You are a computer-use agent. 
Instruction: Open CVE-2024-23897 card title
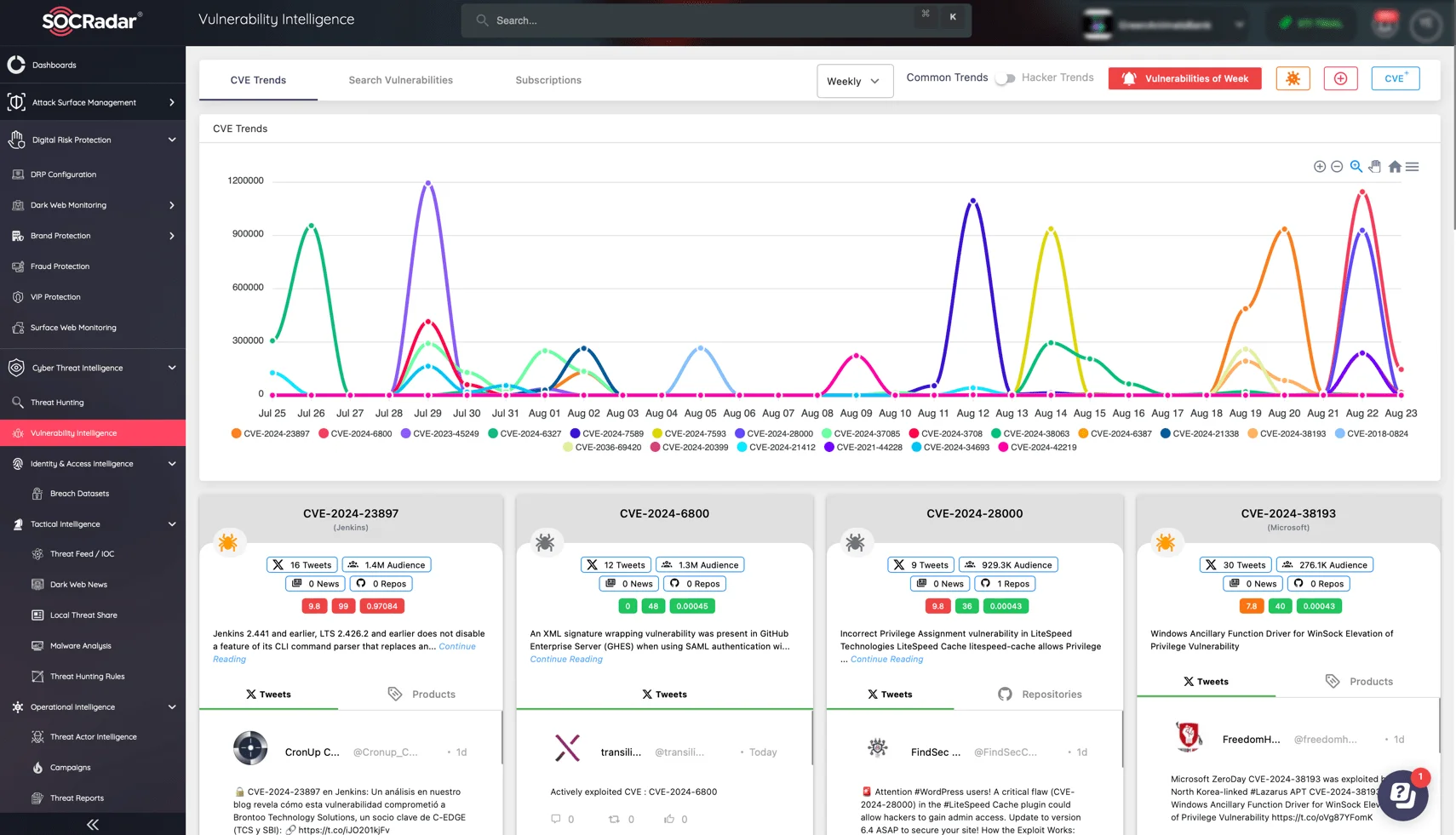tap(351, 514)
